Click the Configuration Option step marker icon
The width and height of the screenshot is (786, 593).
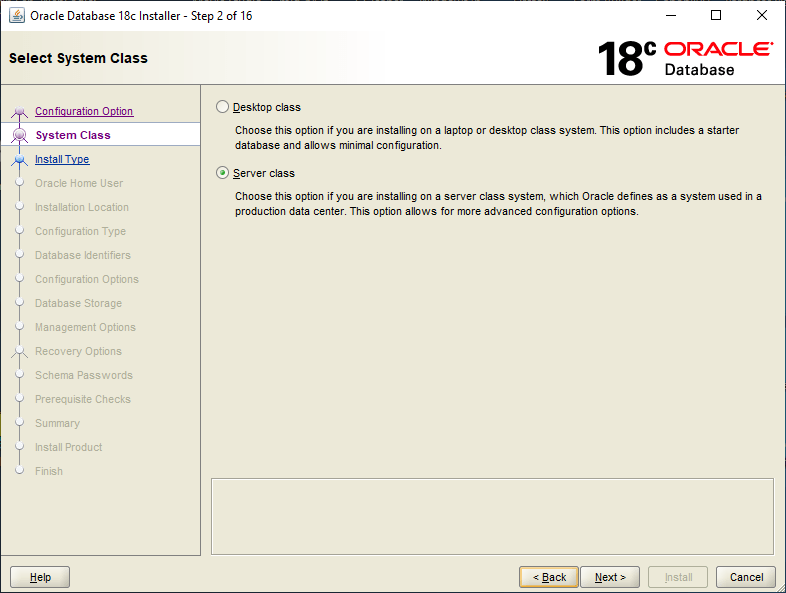(x=20, y=112)
